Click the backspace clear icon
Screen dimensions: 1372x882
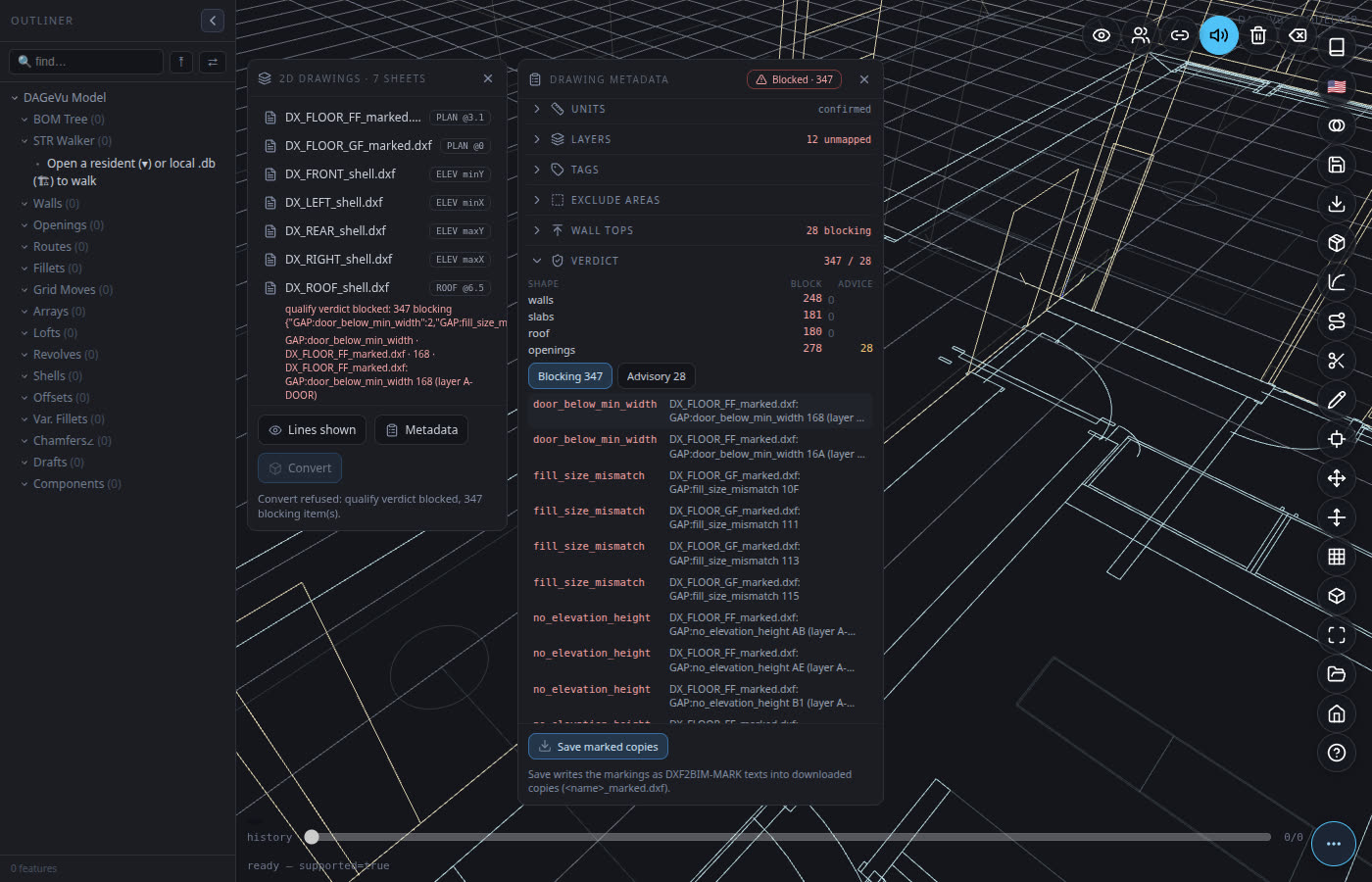1298,35
